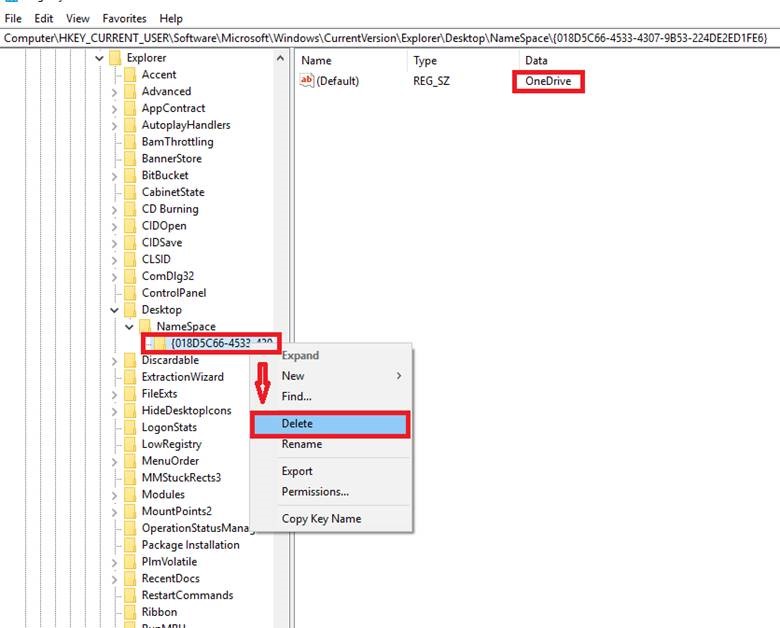Click the MMStuckRects3 folder icon
This screenshot has width=780, height=628.
point(130,478)
